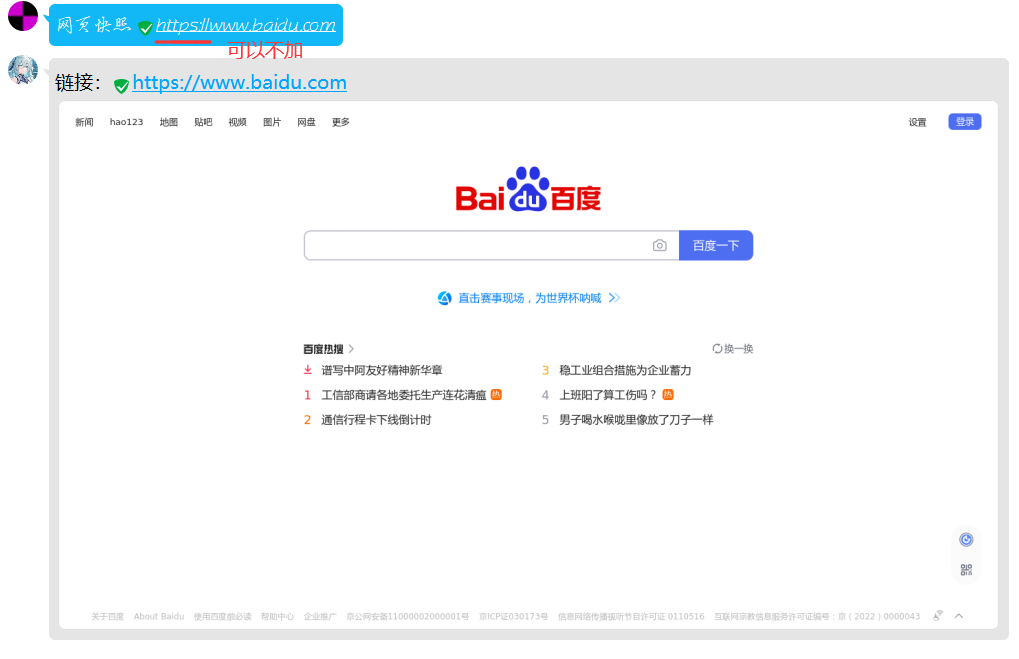Open 企业推广 footer link
This screenshot has height=659, width=1019.
[x=320, y=616]
